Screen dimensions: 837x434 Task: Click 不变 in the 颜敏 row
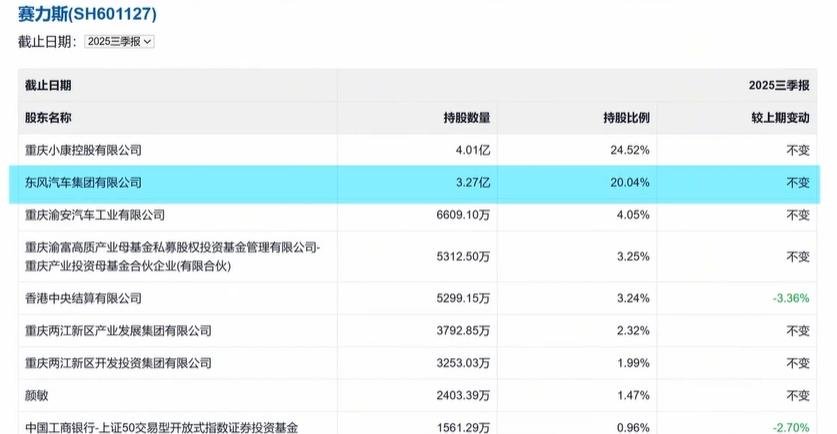coord(798,396)
